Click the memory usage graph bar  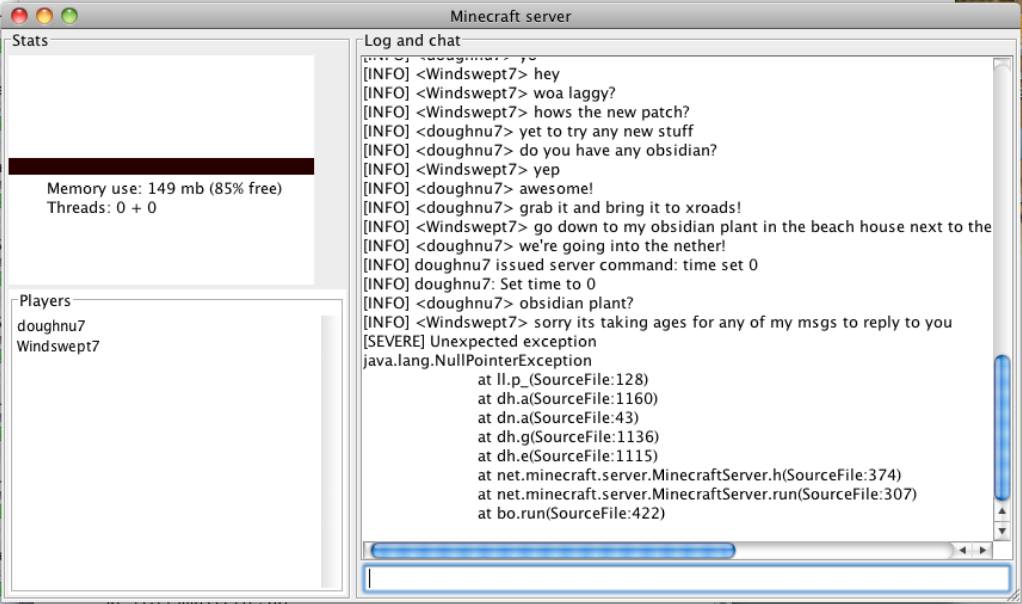click(161, 166)
